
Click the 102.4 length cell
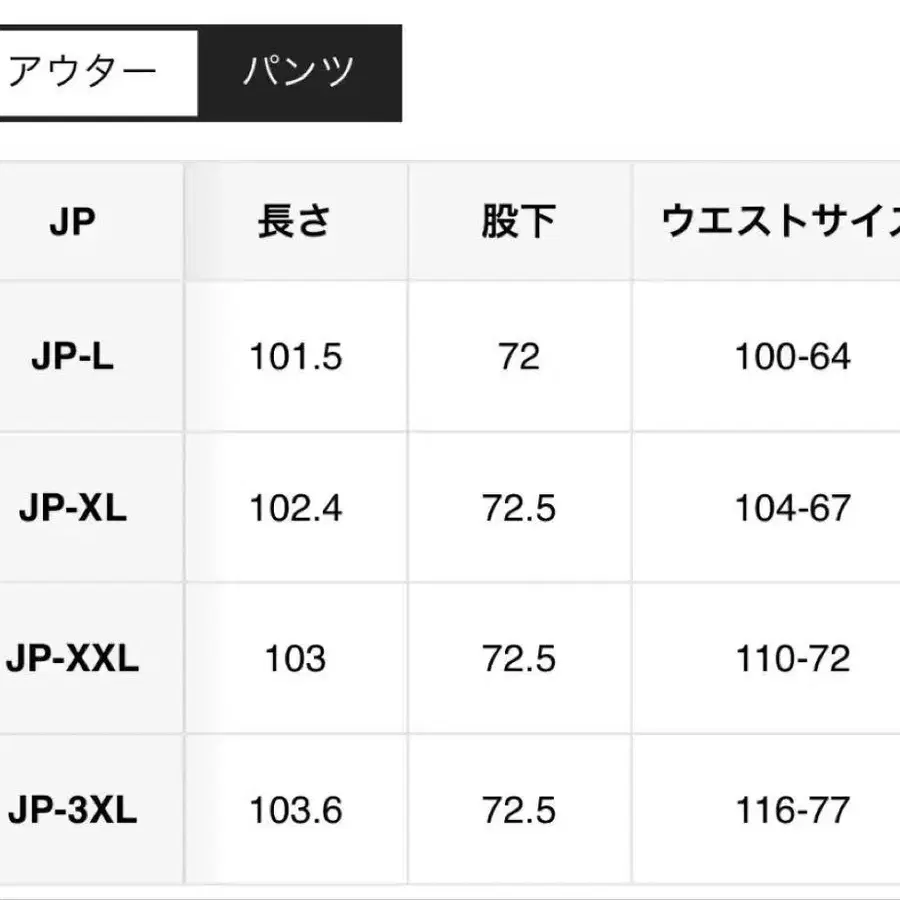tap(295, 508)
